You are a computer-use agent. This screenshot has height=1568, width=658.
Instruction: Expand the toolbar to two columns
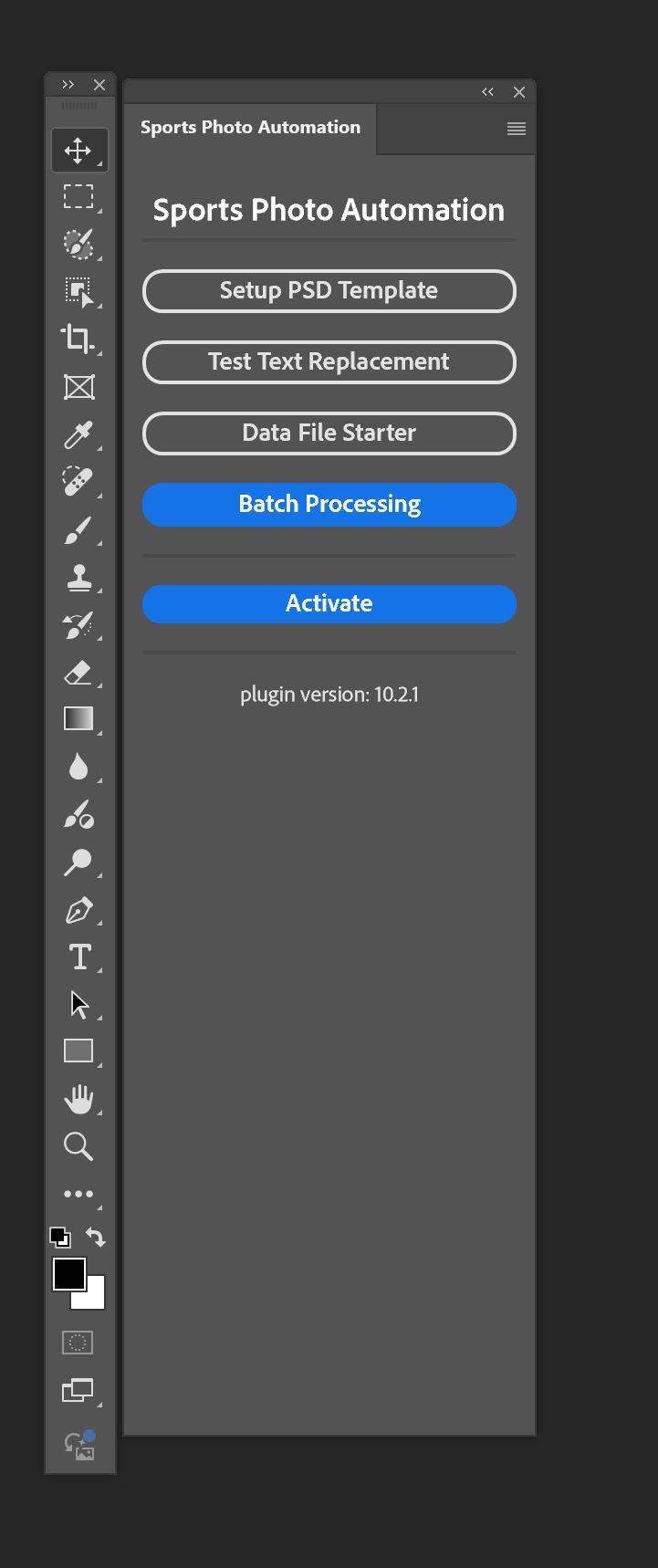tap(68, 85)
